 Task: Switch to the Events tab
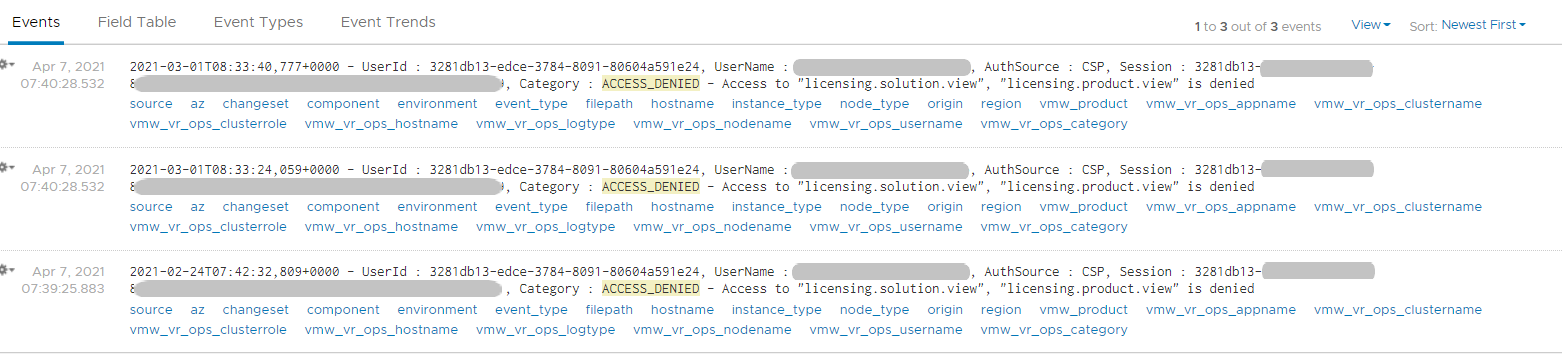click(x=36, y=22)
